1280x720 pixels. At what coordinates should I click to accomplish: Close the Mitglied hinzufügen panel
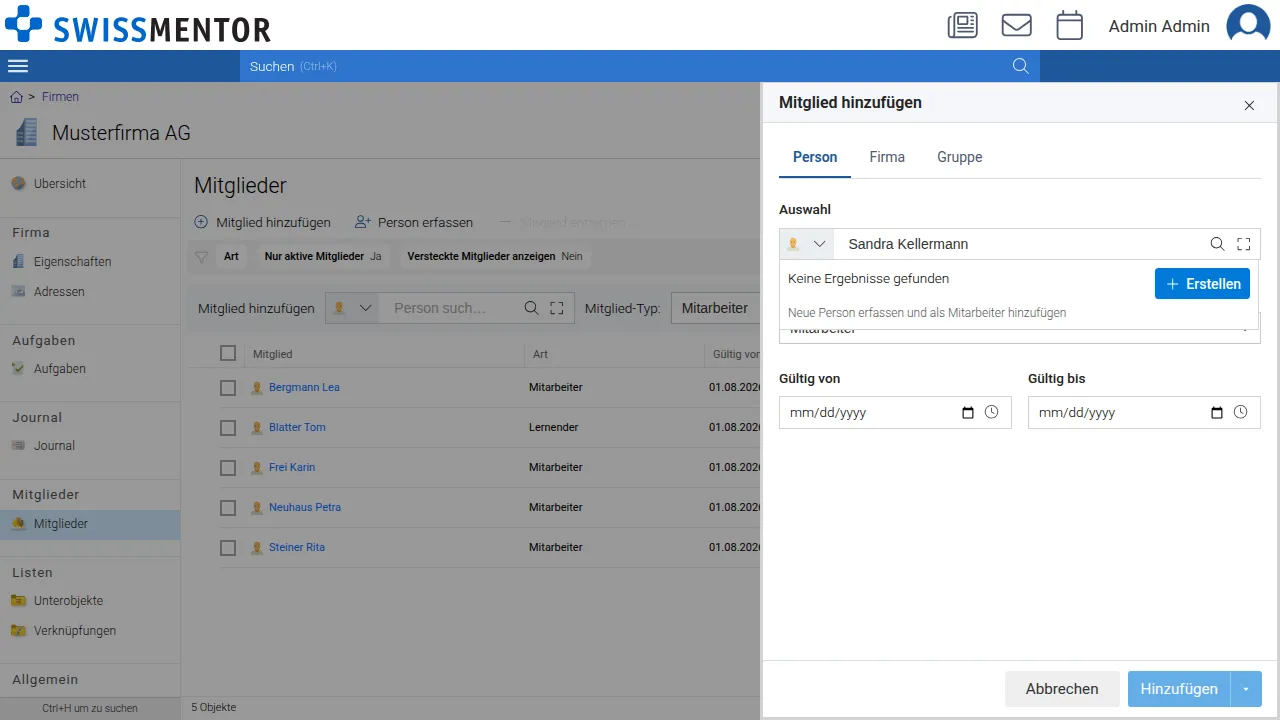coord(1249,105)
